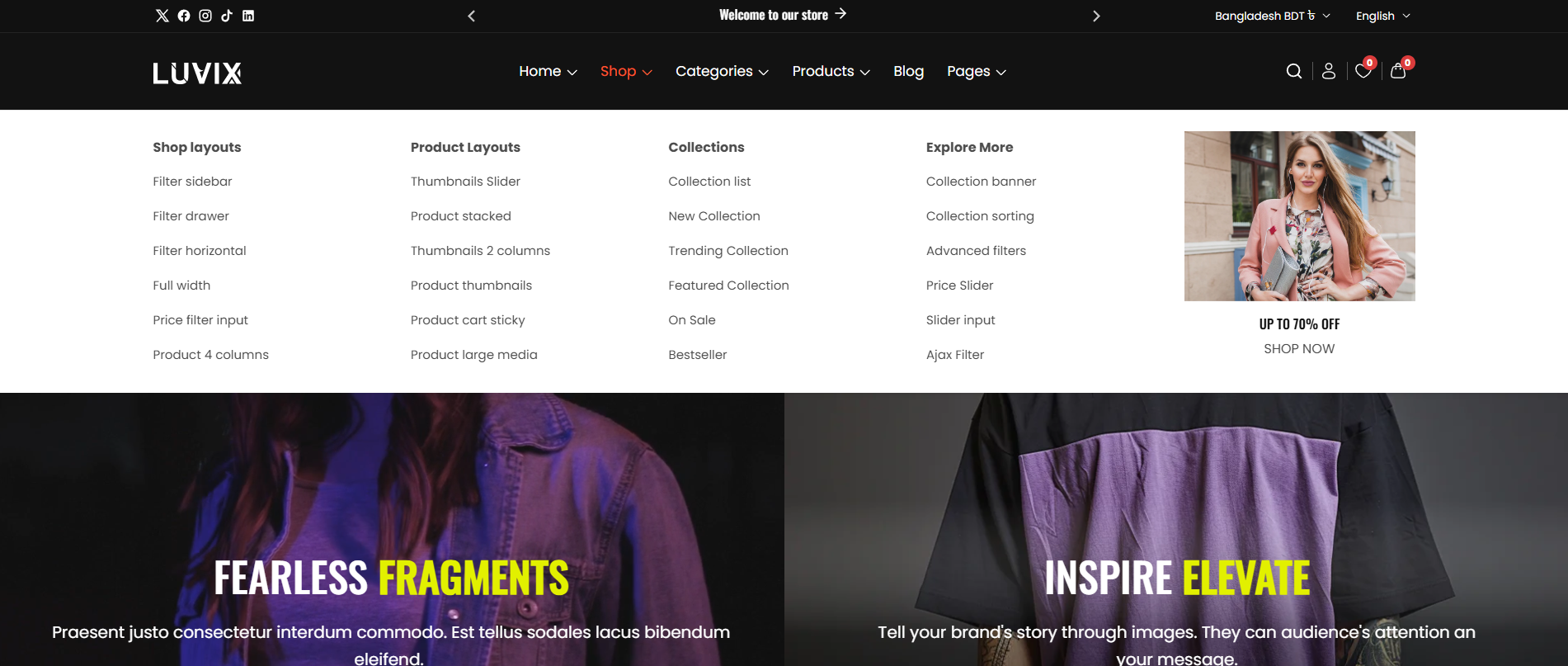Image resolution: width=1568 pixels, height=666 pixels.
Task: Open the Price Slider link
Action: pos(959,286)
